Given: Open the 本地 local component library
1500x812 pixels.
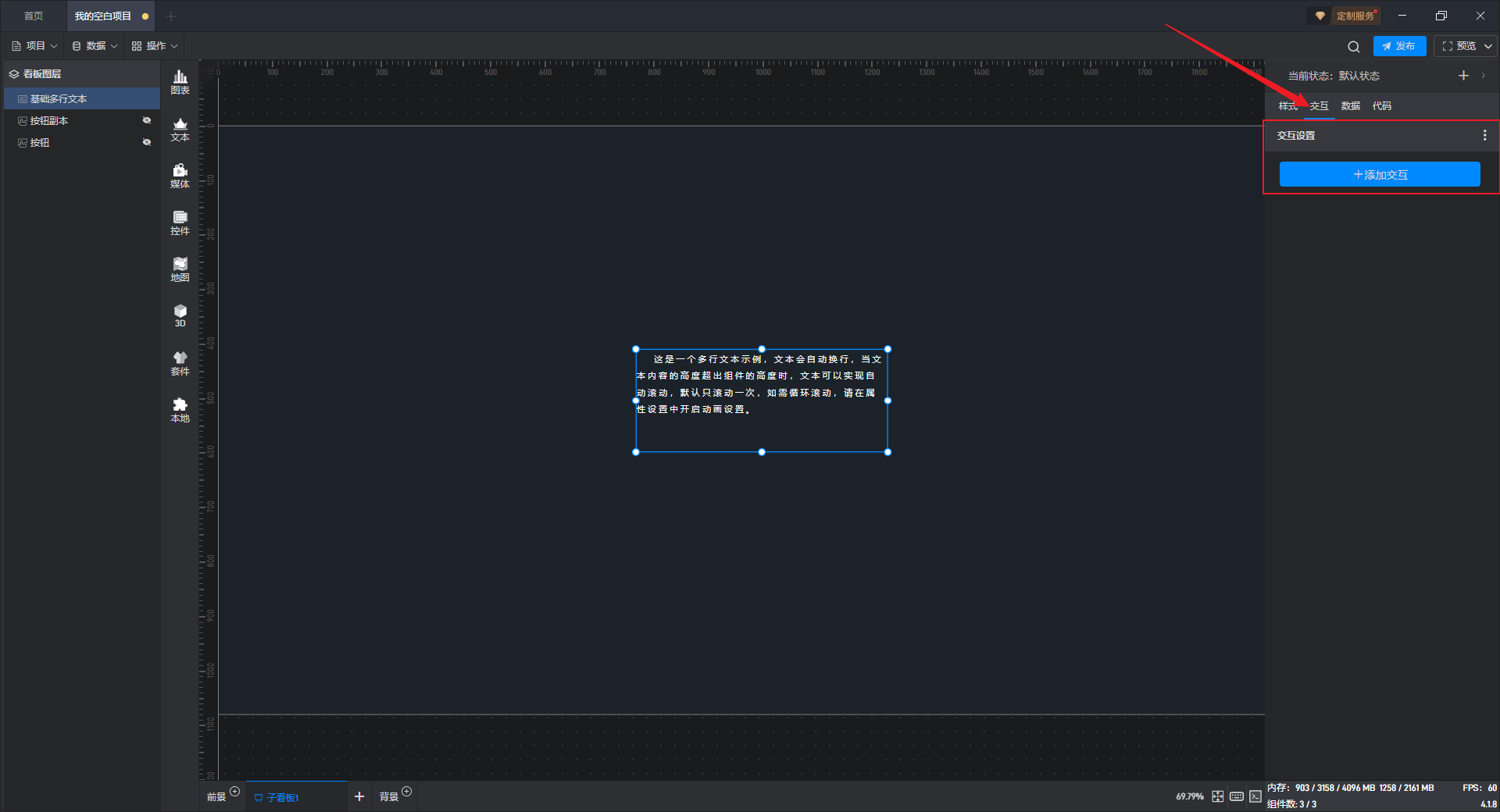Looking at the screenshot, I should click(x=180, y=410).
